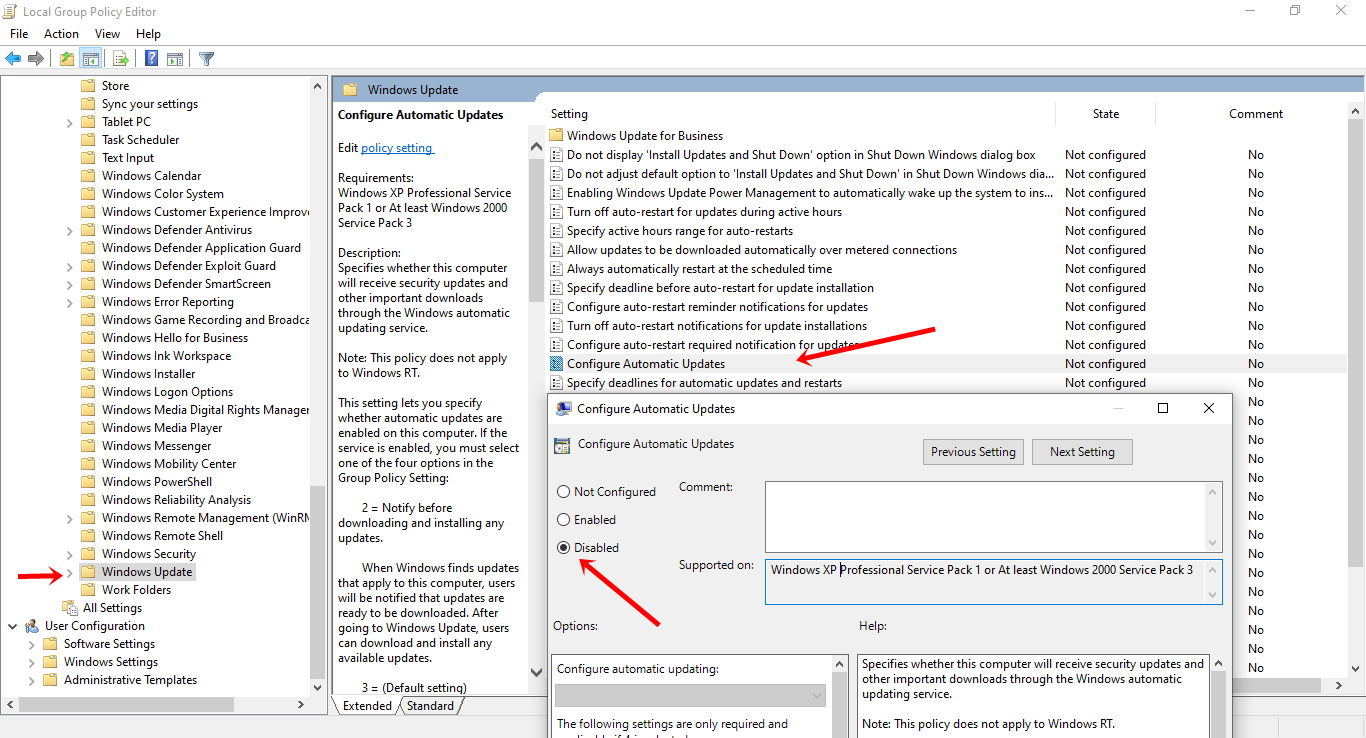Click the policy icon inside the dialog header

click(x=562, y=446)
